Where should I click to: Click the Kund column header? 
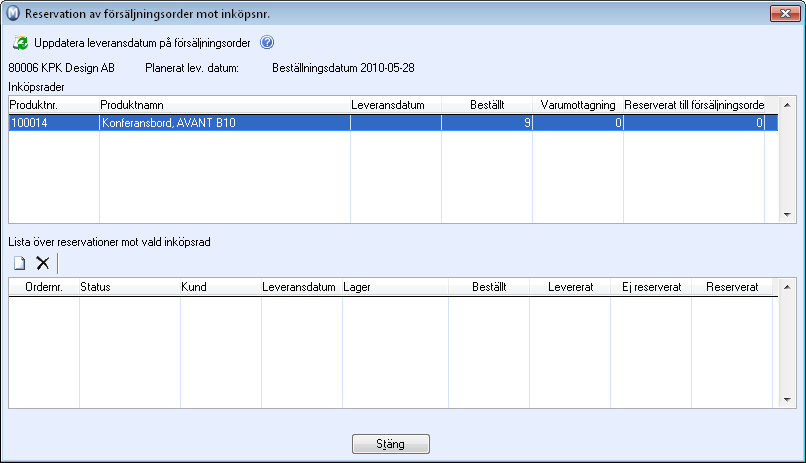pyautogui.click(x=221, y=287)
